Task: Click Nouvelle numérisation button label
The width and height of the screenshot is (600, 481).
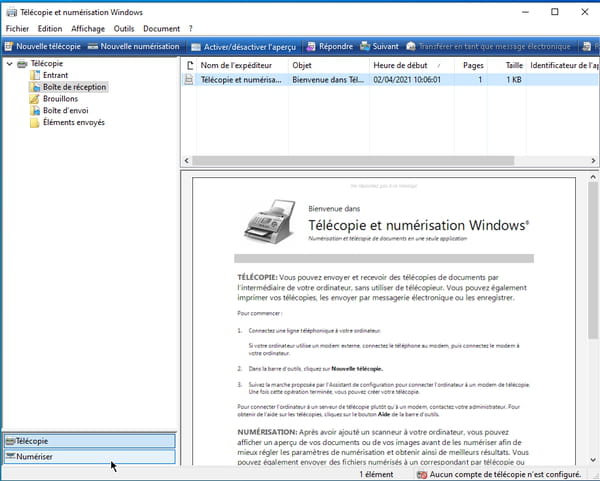Action: pyautogui.click(x=140, y=46)
